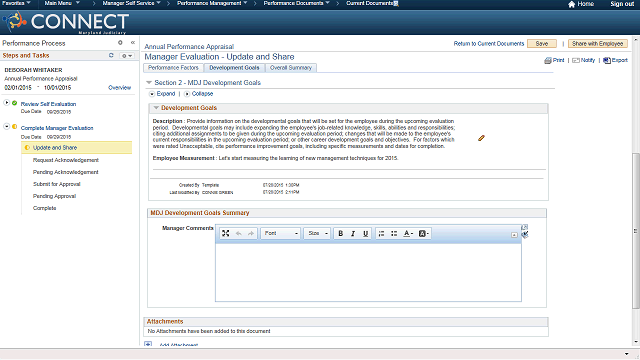
Task: Open the Favorites menu
Action: 16,3
